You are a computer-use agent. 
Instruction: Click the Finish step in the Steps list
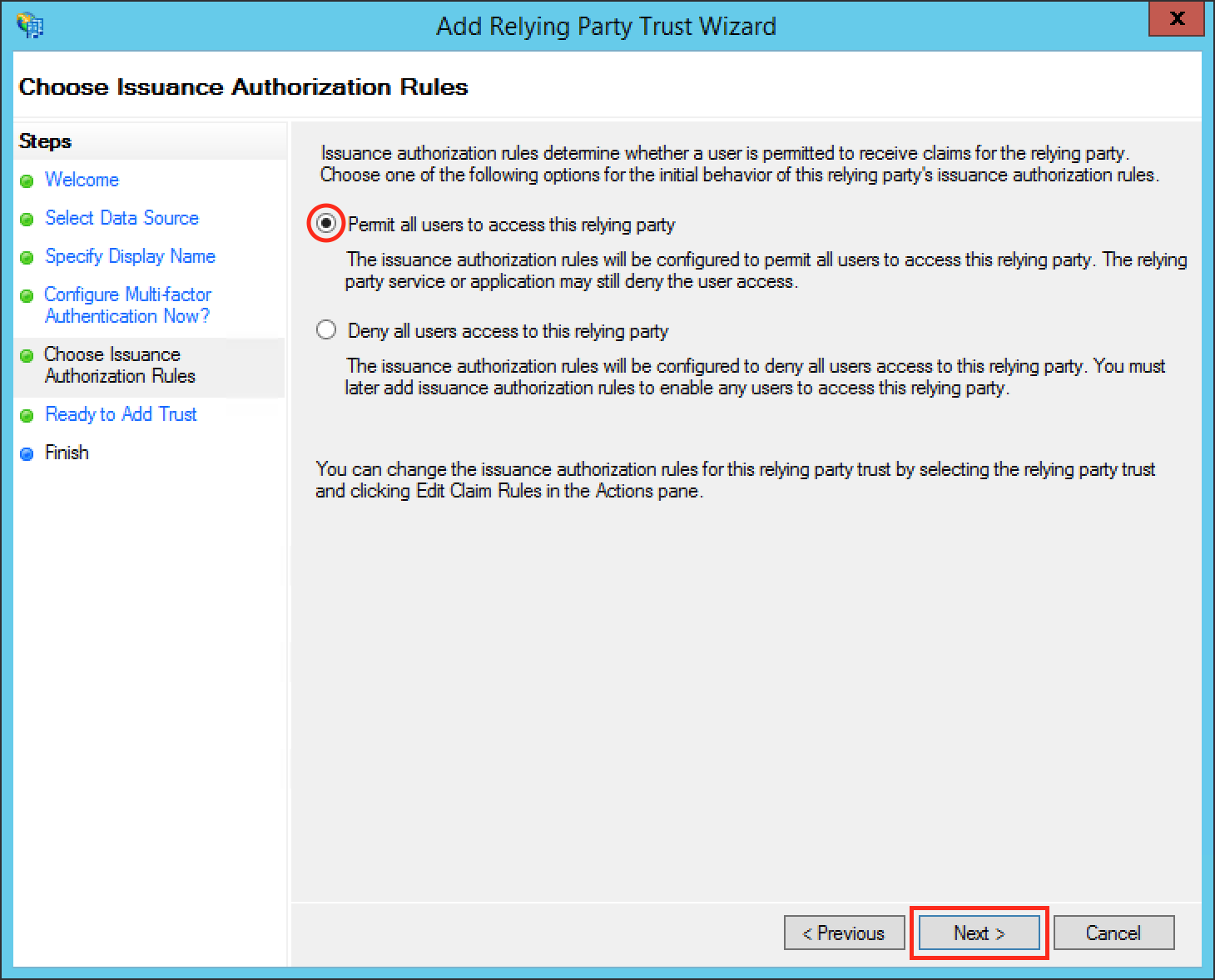tap(67, 453)
